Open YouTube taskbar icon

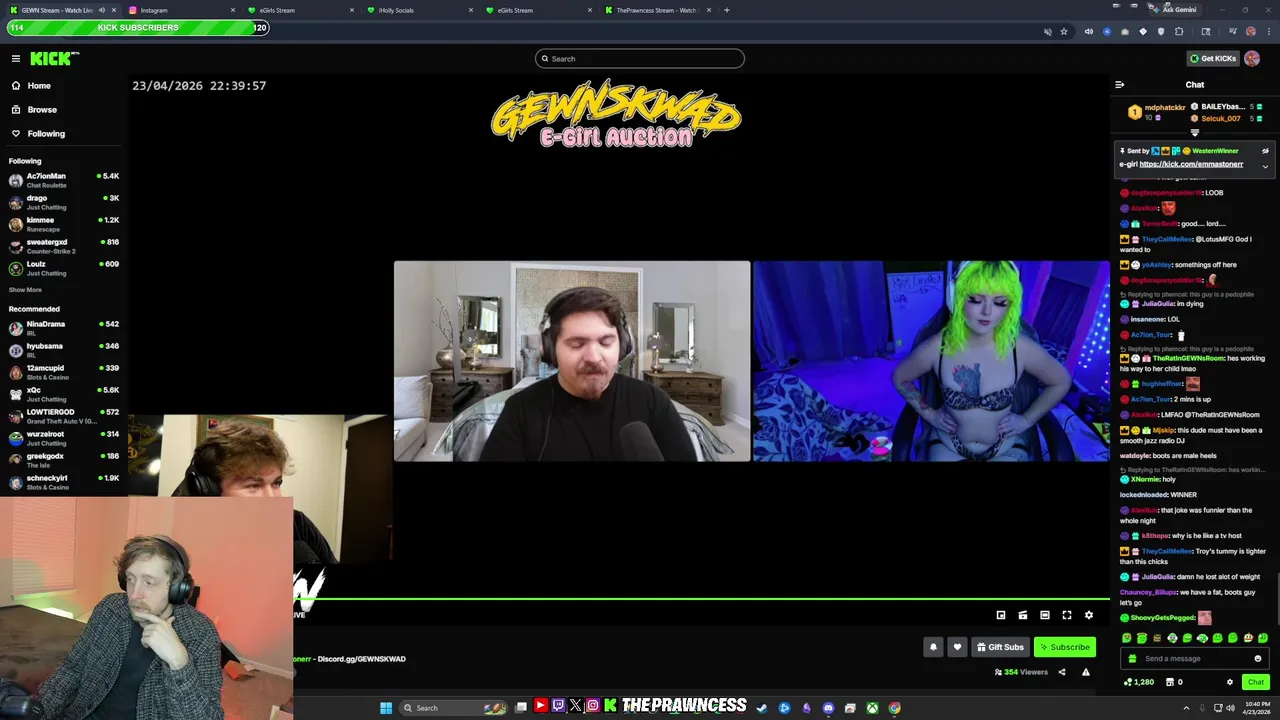(x=540, y=707)
